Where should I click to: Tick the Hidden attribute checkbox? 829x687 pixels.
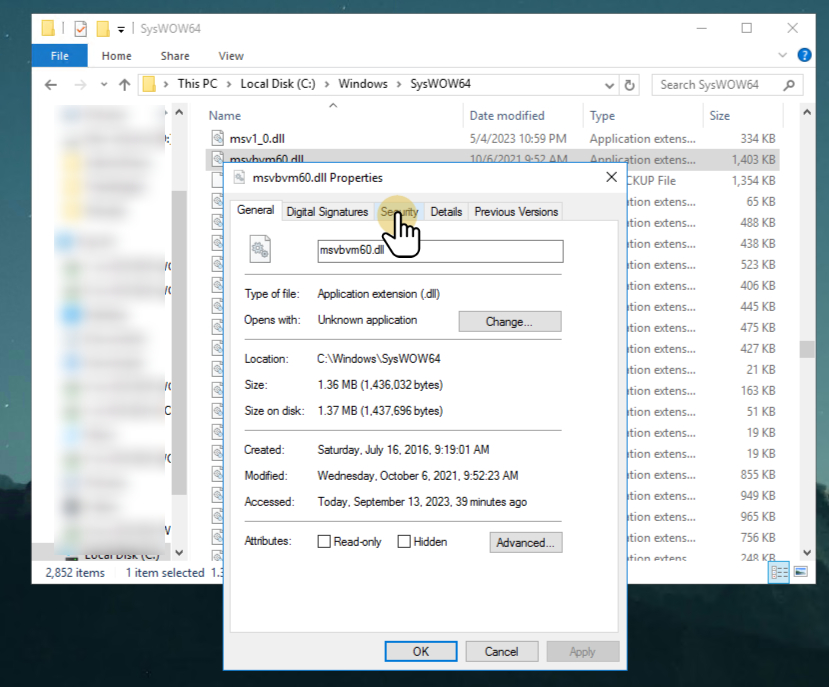pos(404,542)
